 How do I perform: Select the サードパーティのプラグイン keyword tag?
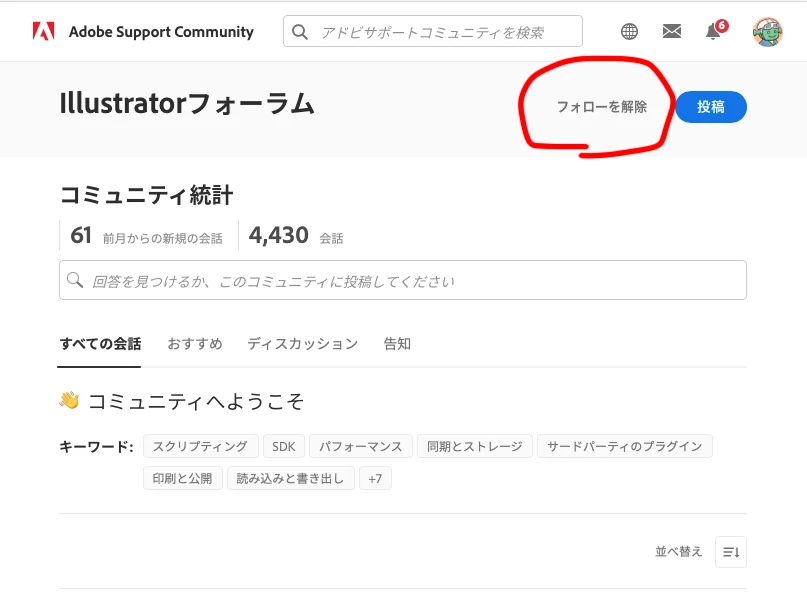coord(625,446)
